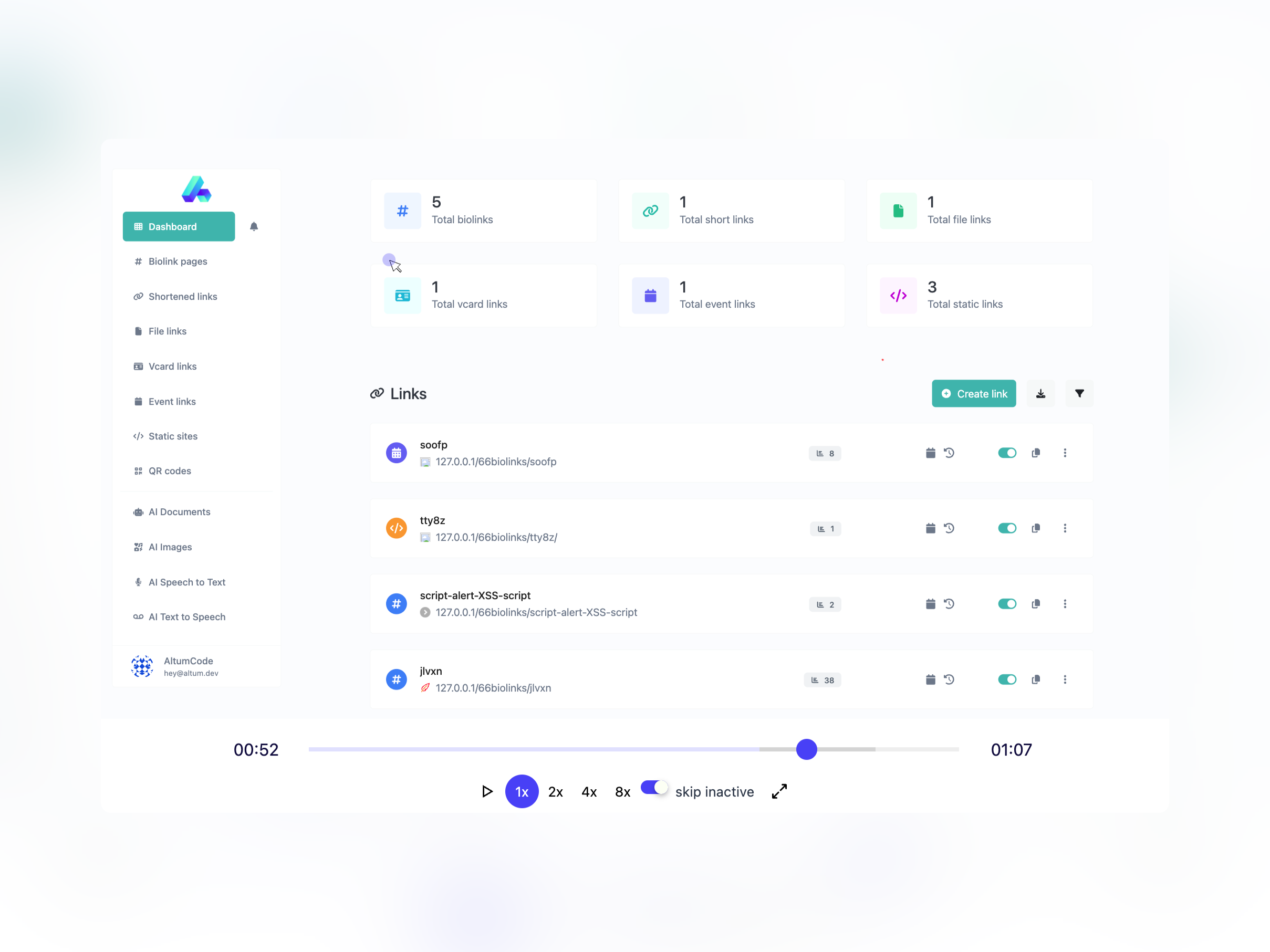Toggle the active switch for script-alert-XSS-script
The width and height of the screenshot is (1270, 952).
click(x=1006, y=603)
